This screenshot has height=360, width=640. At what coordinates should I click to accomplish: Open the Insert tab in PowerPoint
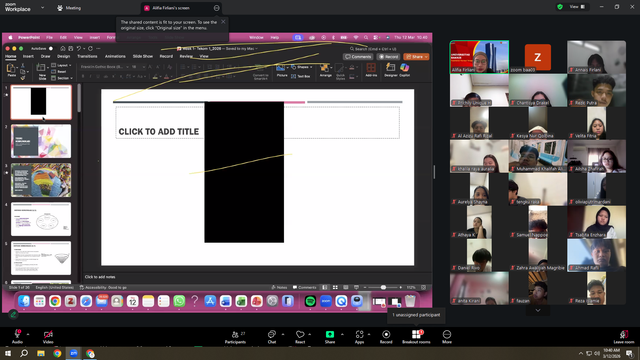[x=28, y=56]
